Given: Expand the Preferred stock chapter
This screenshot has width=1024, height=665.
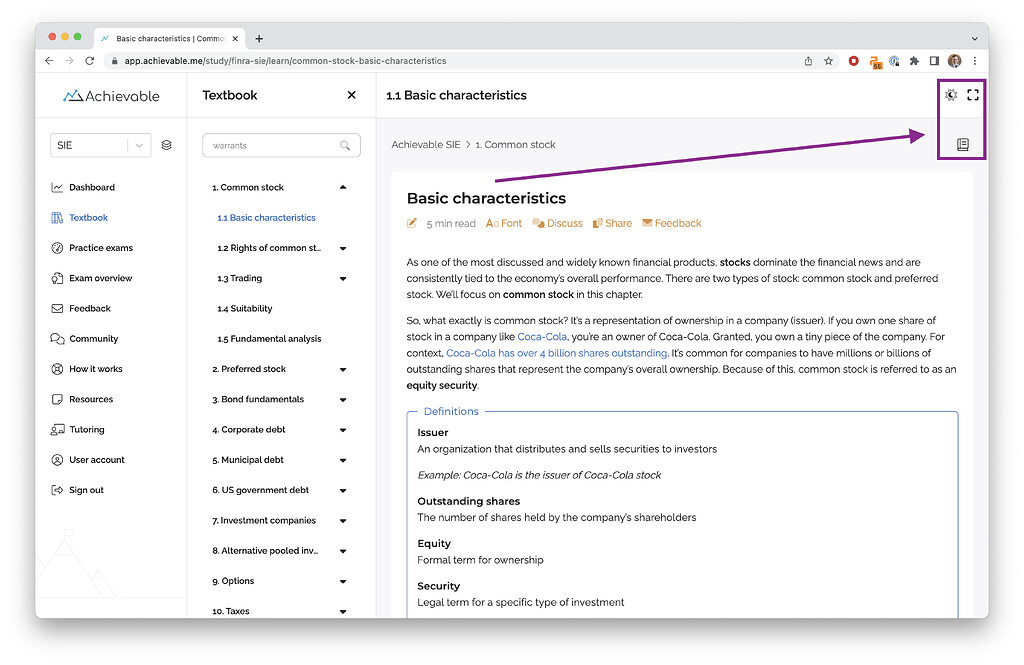Looking at the screenshot, I should 343,369.
